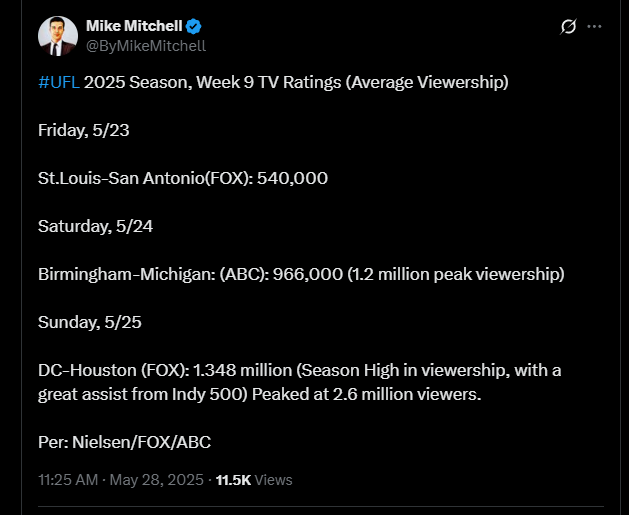629x515 pixels.
Task: View the 11.5K Views count
Action: pyautogui.click(x=254, y=480)
